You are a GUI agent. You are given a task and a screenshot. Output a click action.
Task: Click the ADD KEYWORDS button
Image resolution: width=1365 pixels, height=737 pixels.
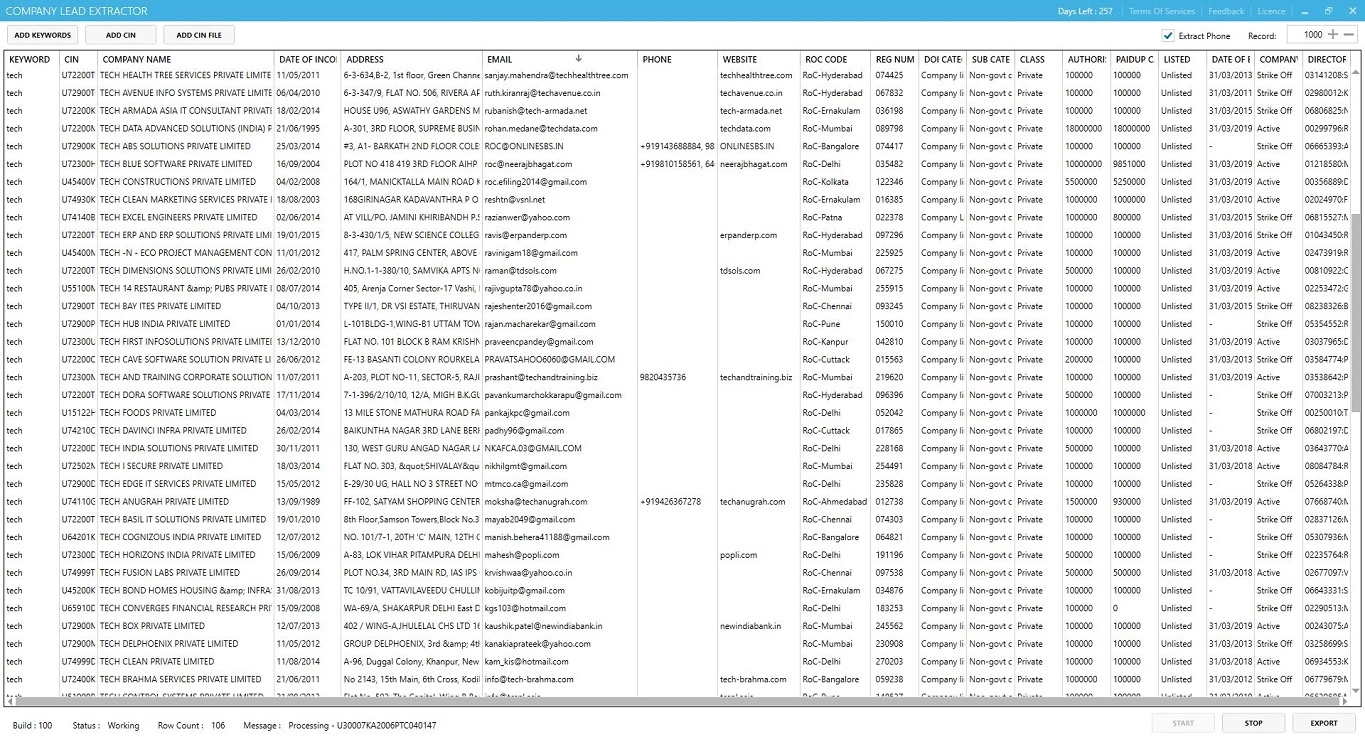(42, 35)
